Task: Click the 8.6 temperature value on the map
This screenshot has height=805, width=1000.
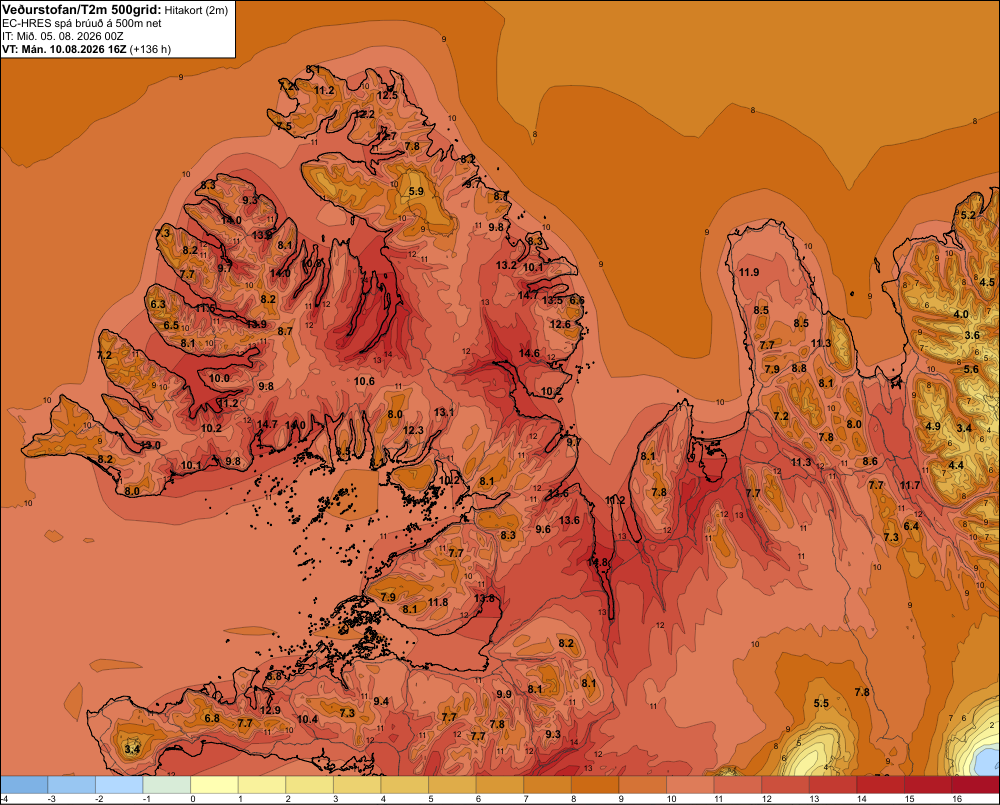Action: tap(870, 461)
